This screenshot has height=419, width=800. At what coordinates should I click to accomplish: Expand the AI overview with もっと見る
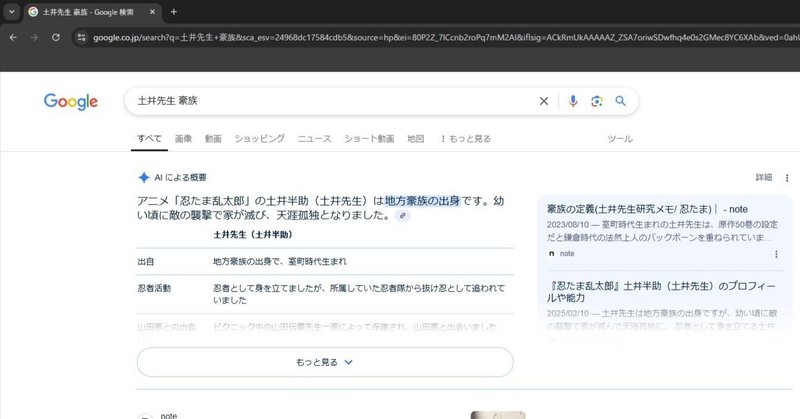click(x=325, y=362)
